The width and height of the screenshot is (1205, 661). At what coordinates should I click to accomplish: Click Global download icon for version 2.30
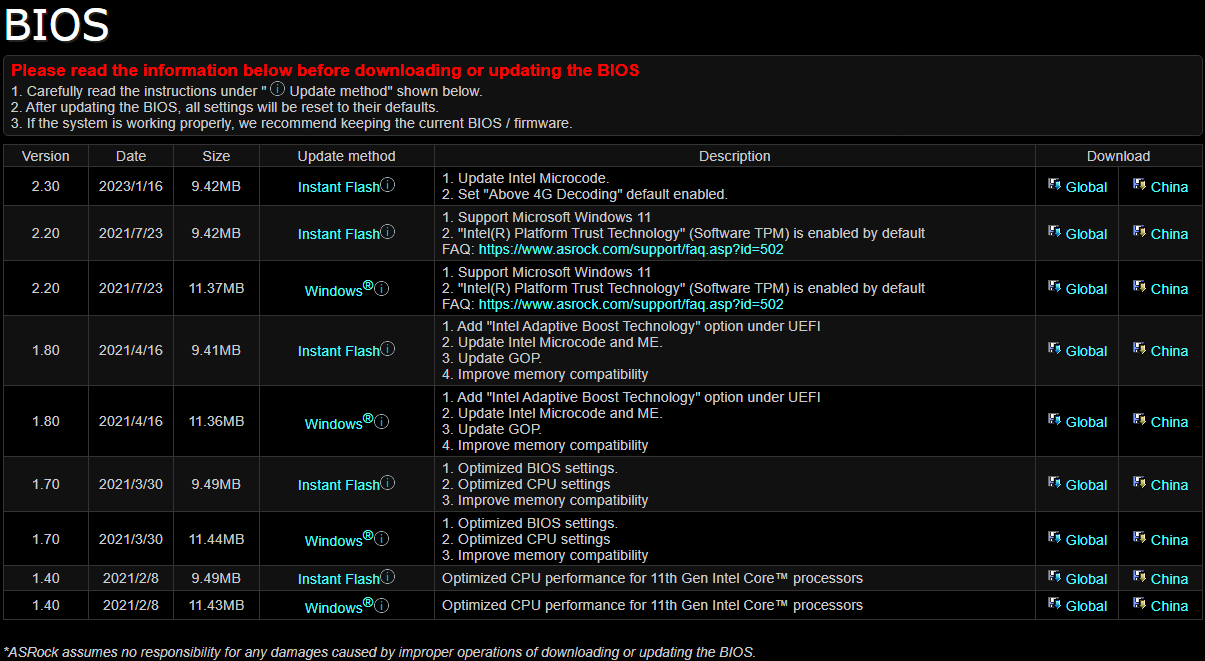click(x=1054, y=185)
